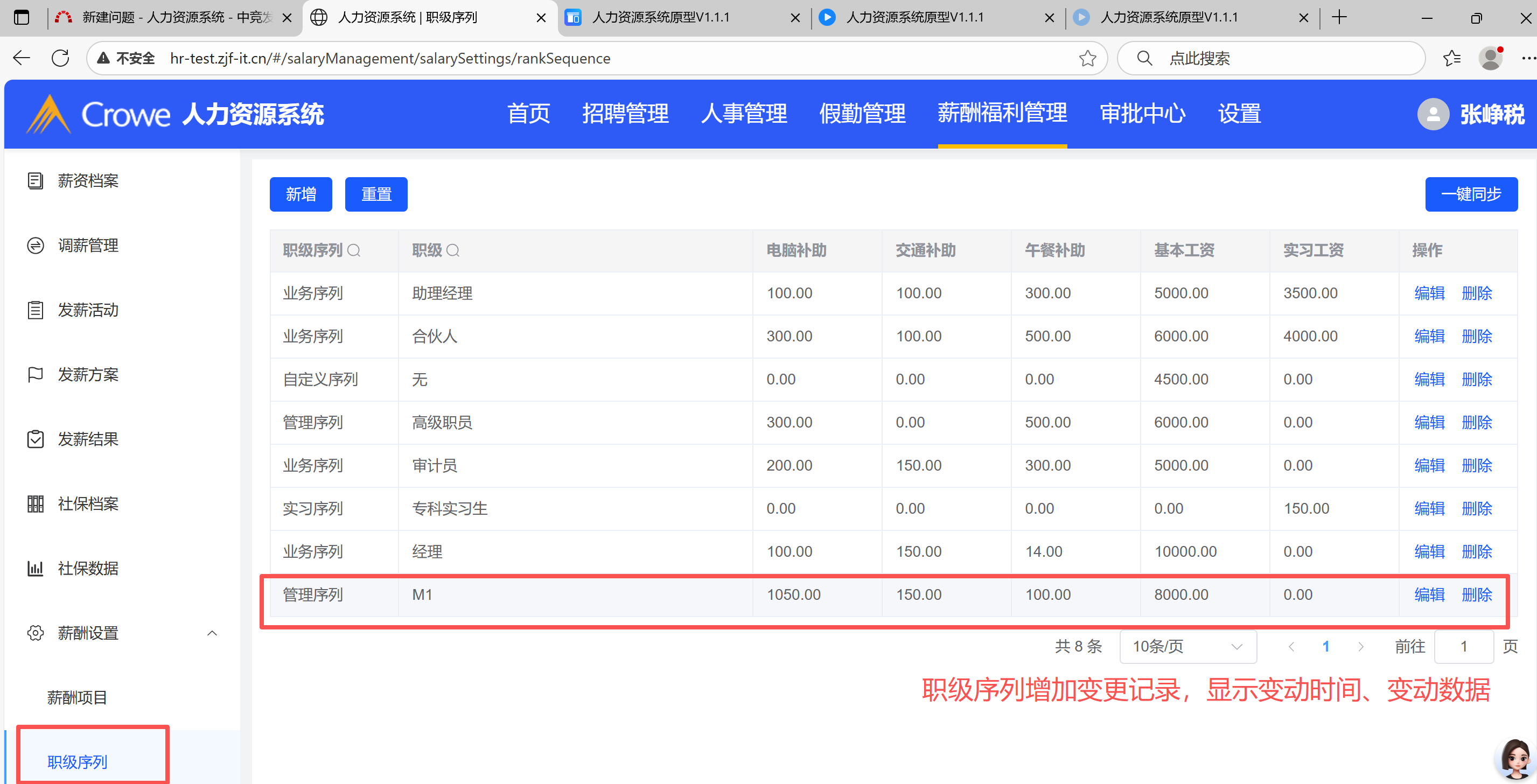Click the browser refresh icon
The image size is (1537, 784).
coord(60,58)
